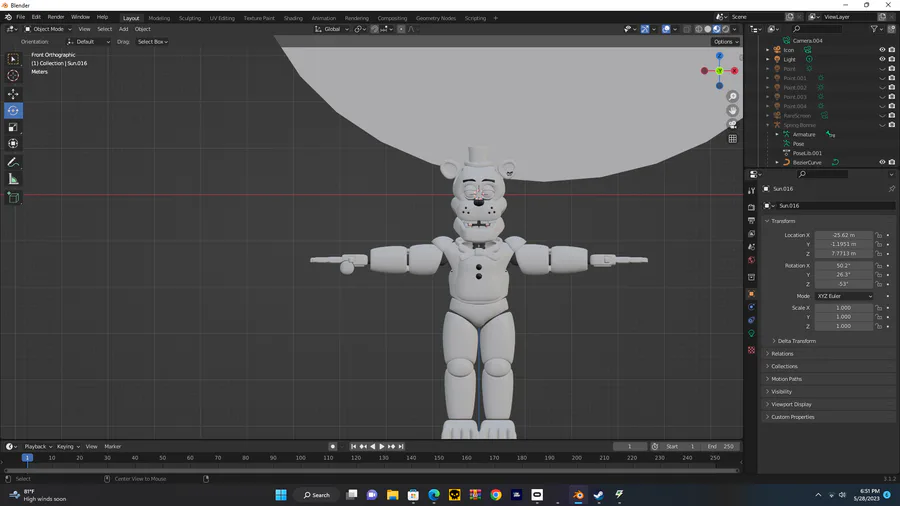The width and height of the screenshot is (900, 506).
Task: Toggle visibility of the Light item
Action: pyautogui.click(x=882, y=59)
